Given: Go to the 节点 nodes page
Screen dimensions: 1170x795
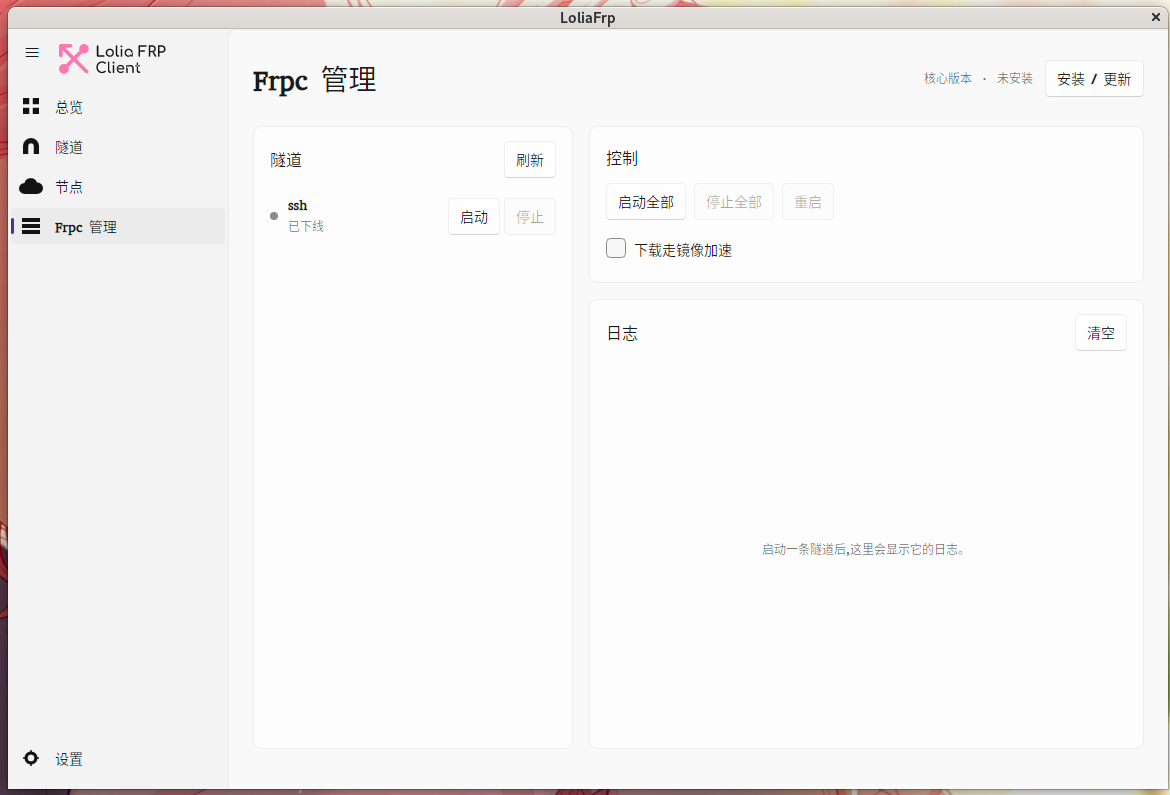Looking at the screenshot, I should 118,187.
